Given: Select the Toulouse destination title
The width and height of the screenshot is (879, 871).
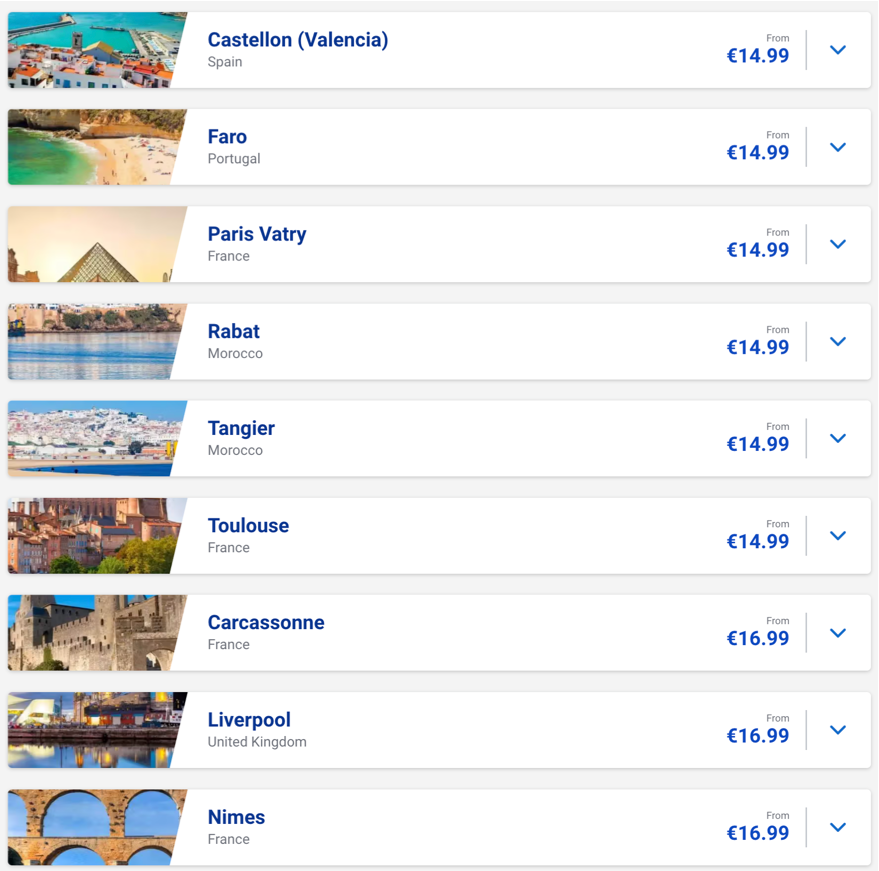Looking at the screenshot, I should point(248,525).
